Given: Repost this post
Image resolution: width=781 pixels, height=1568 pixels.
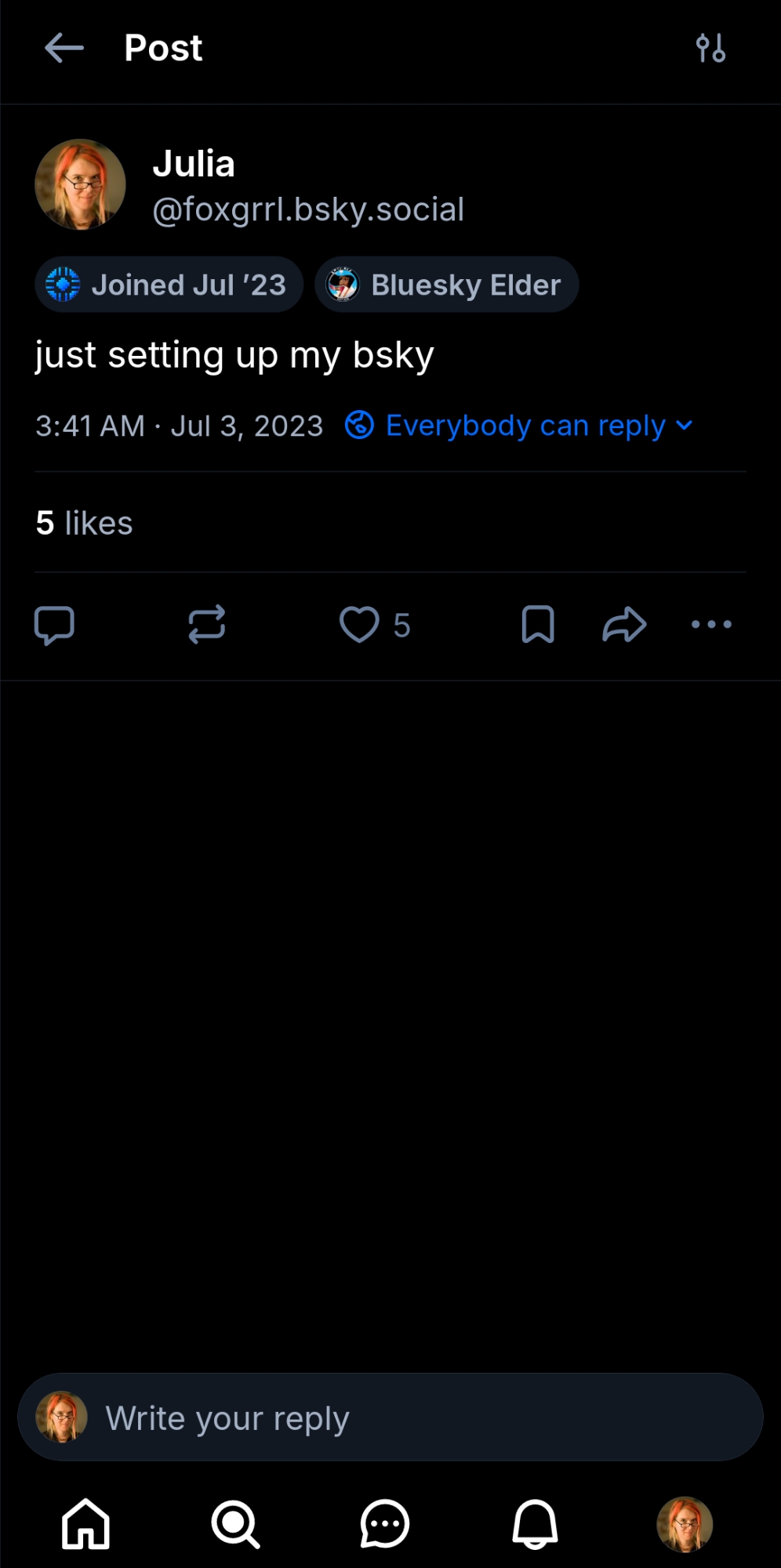Looking at the screenshot, I should (207, 625).
